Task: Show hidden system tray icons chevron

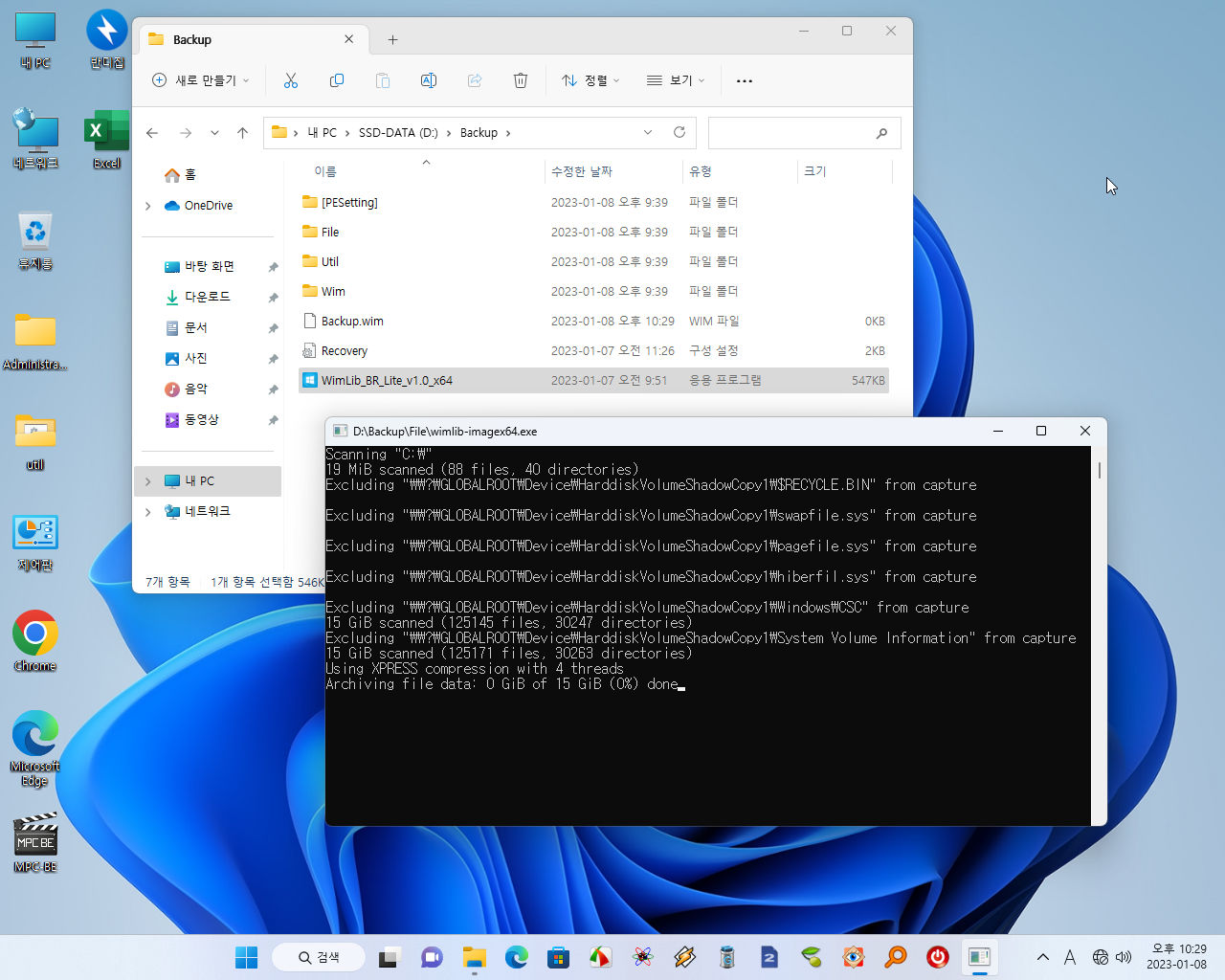Action: point(1043,957)
